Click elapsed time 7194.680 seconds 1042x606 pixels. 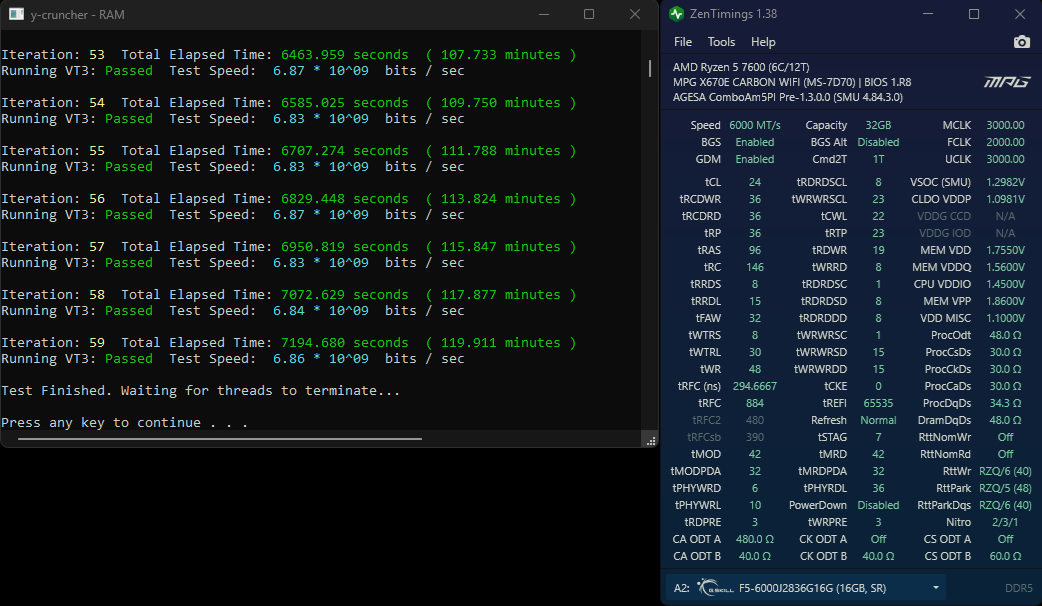click(x=344, y=342)
